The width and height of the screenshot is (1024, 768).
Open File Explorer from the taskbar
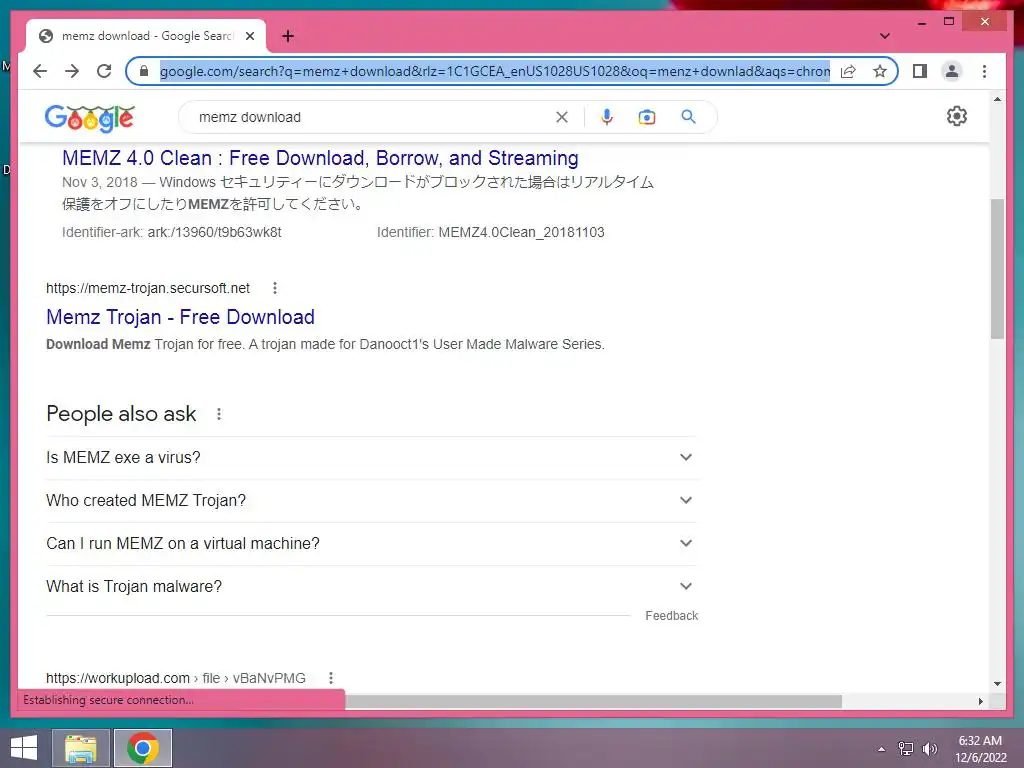click(80, 748)
